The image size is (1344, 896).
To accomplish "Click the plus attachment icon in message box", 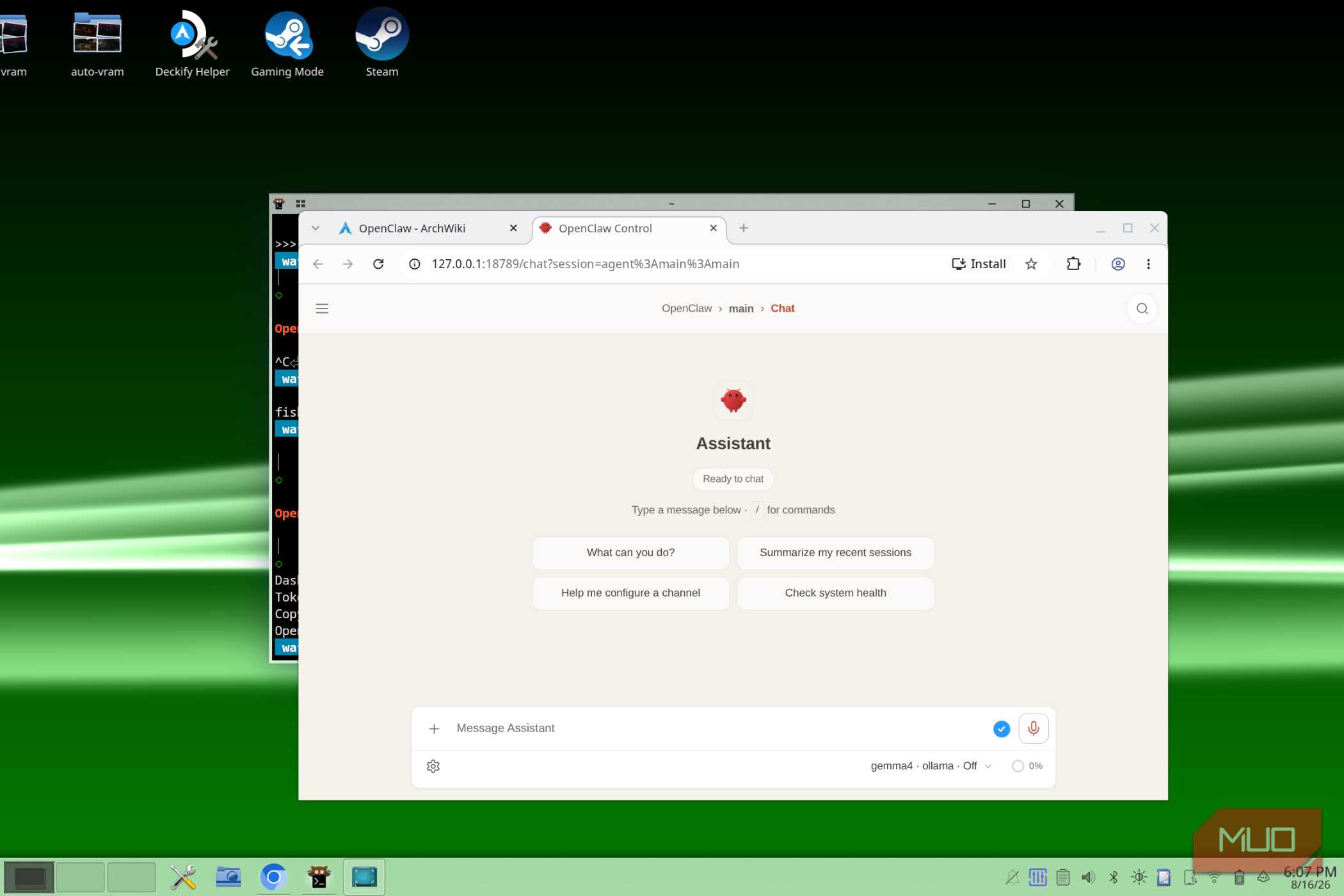I will (434, 728).
